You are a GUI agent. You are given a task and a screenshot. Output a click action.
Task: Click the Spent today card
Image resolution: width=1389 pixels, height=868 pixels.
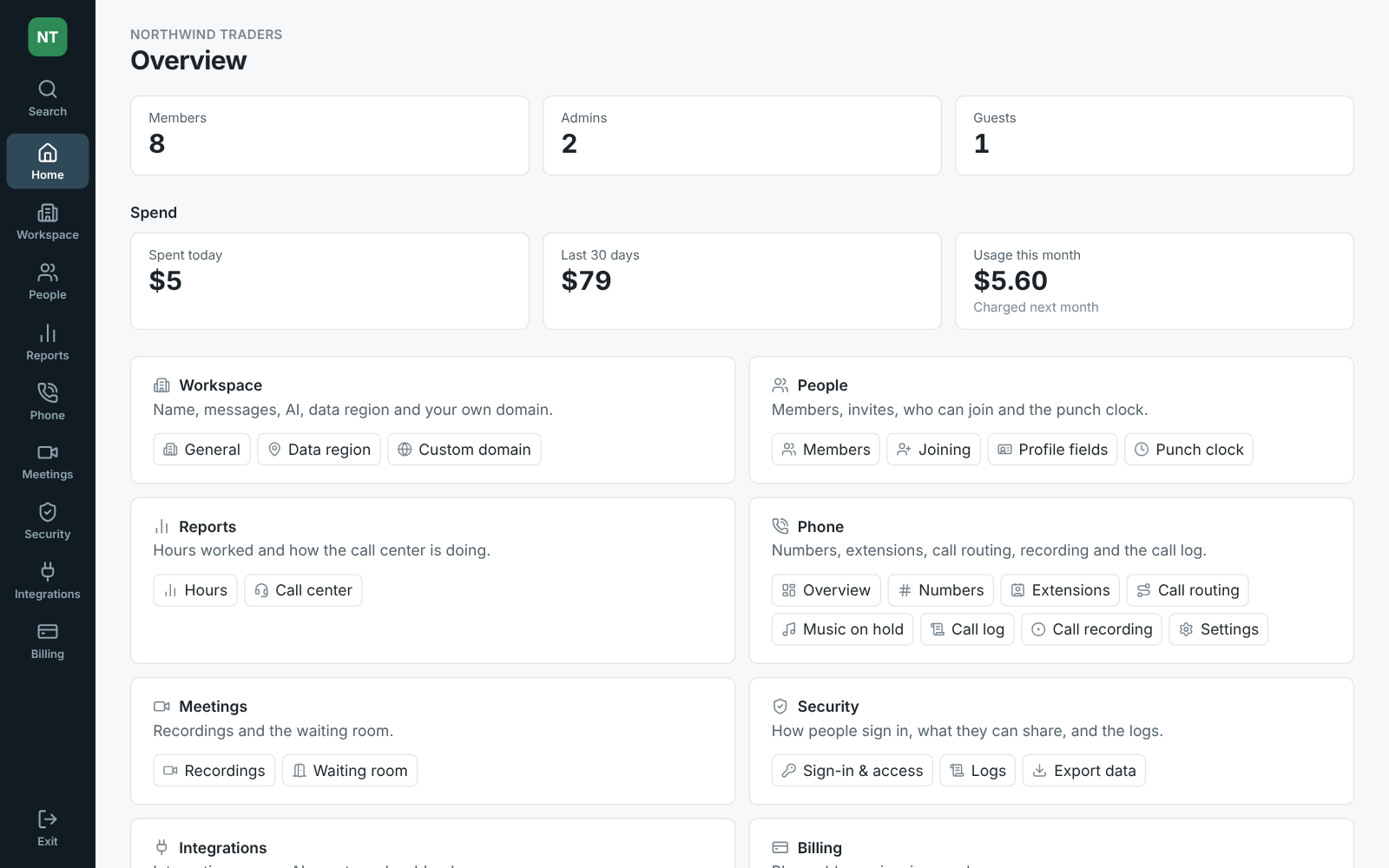click(330, 281)
